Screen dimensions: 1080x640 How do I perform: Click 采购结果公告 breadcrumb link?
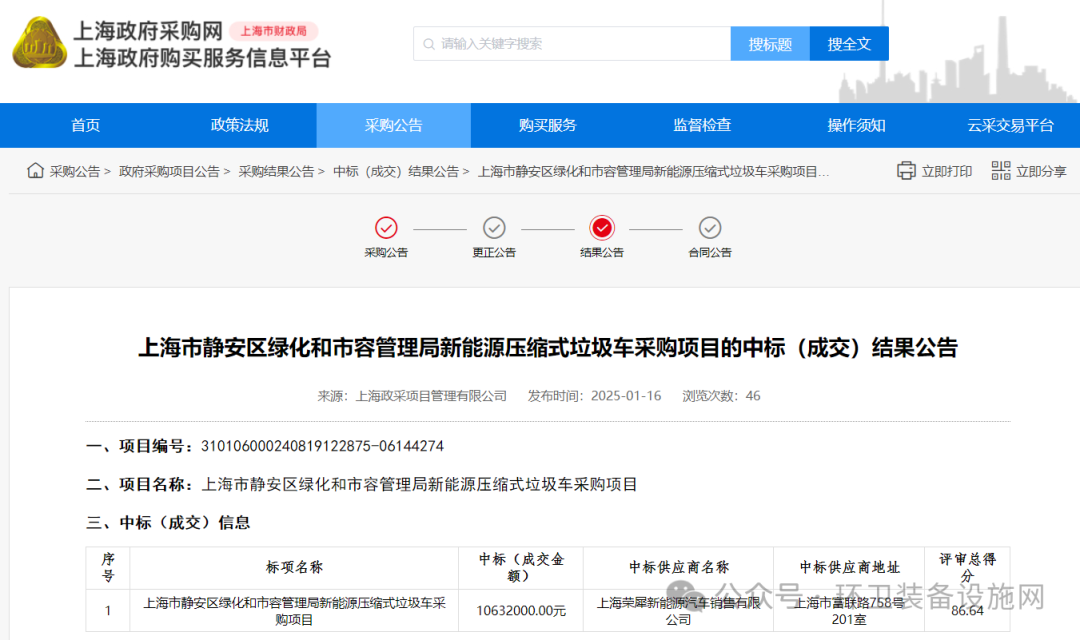coord(276,172)
